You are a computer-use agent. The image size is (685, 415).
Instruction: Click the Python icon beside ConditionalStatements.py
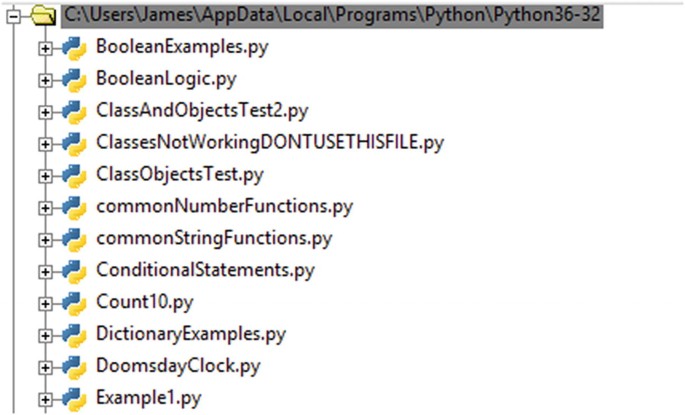pos(74,271)
